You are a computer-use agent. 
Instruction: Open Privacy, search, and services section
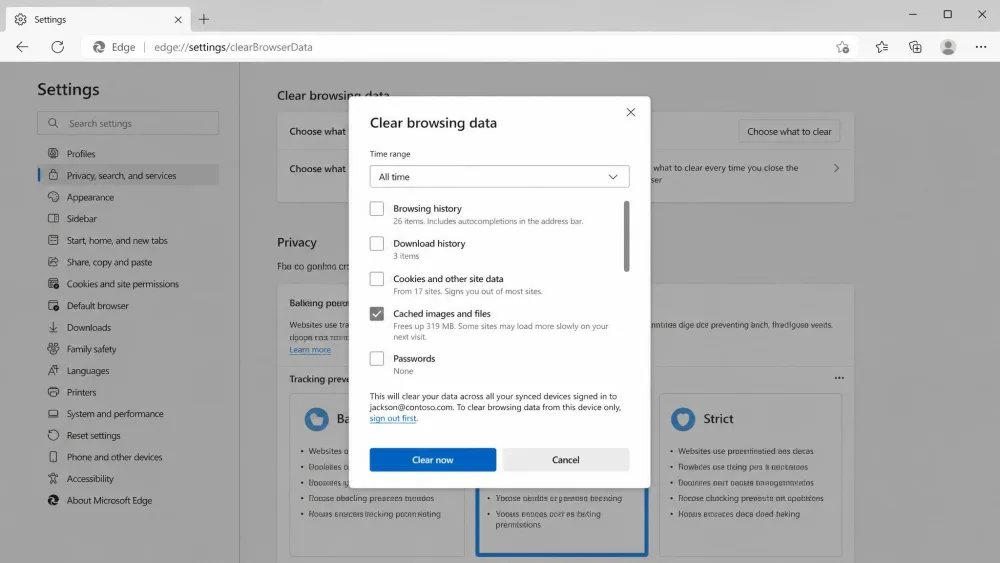128,175
